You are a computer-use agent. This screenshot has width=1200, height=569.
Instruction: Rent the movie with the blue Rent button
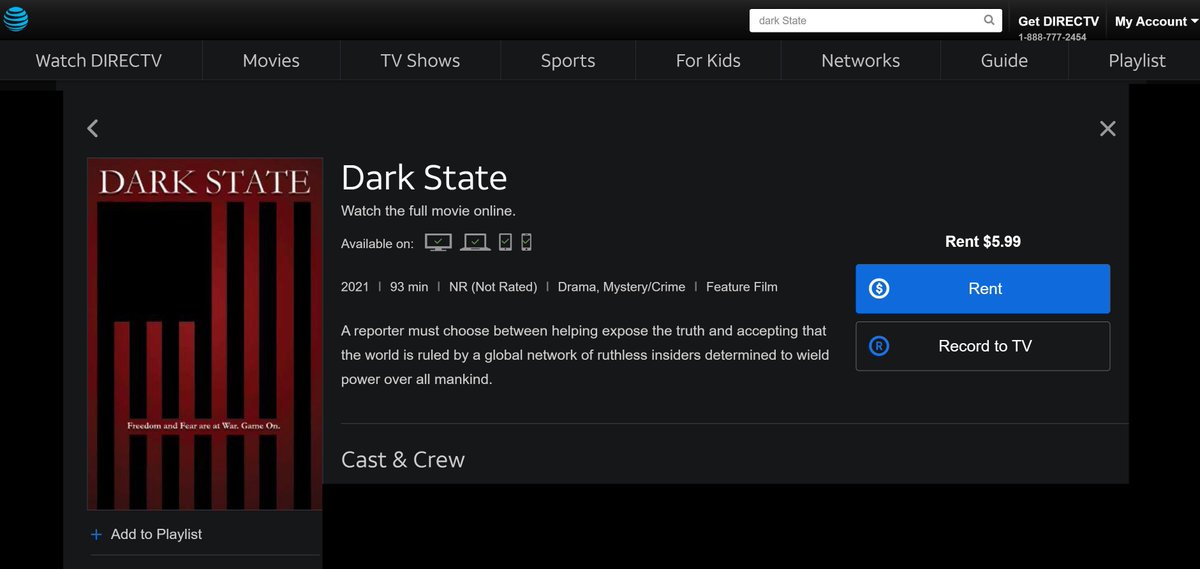click(983, 288)
